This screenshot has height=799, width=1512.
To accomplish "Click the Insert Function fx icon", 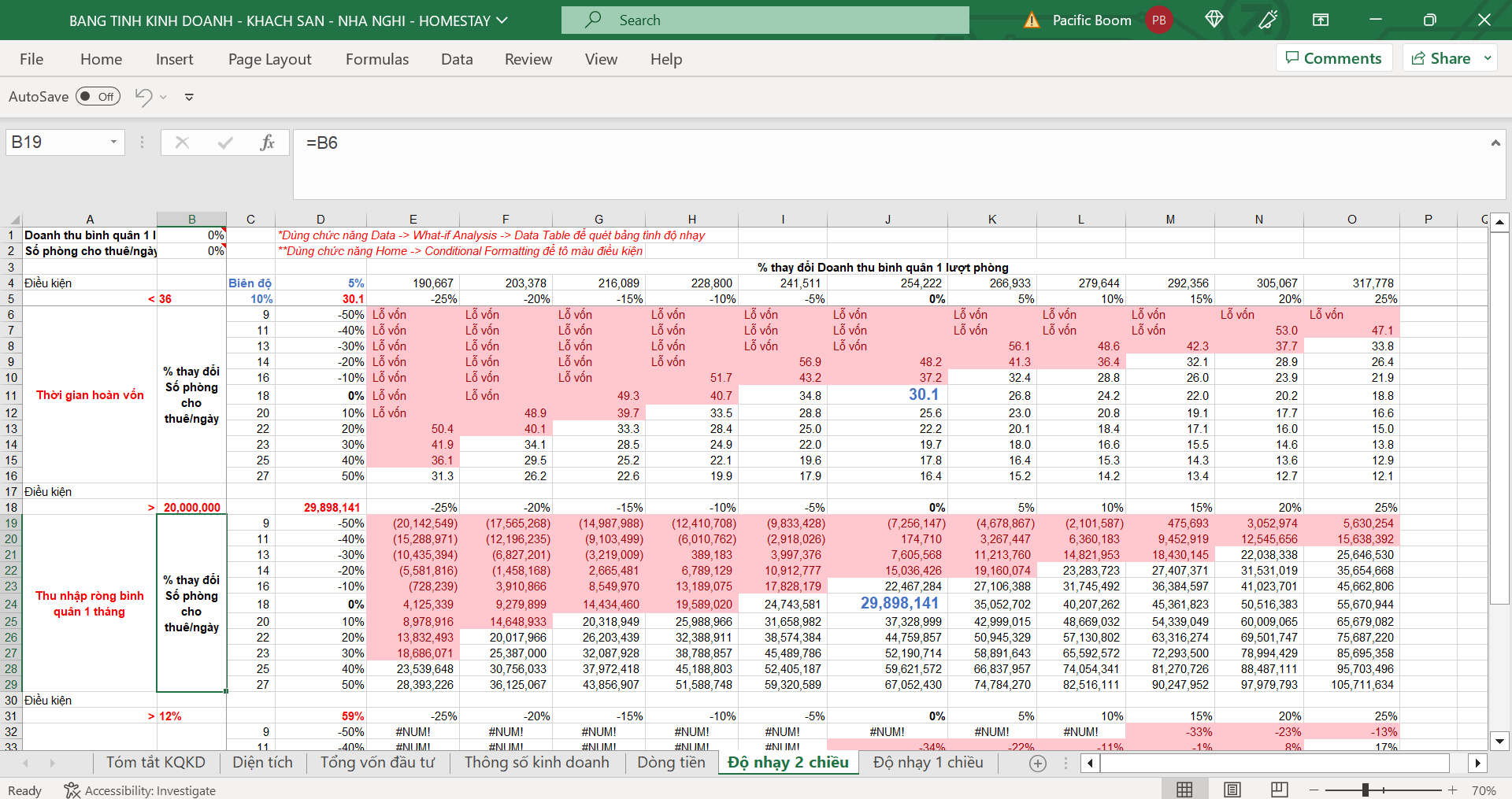I will (267, 142).
